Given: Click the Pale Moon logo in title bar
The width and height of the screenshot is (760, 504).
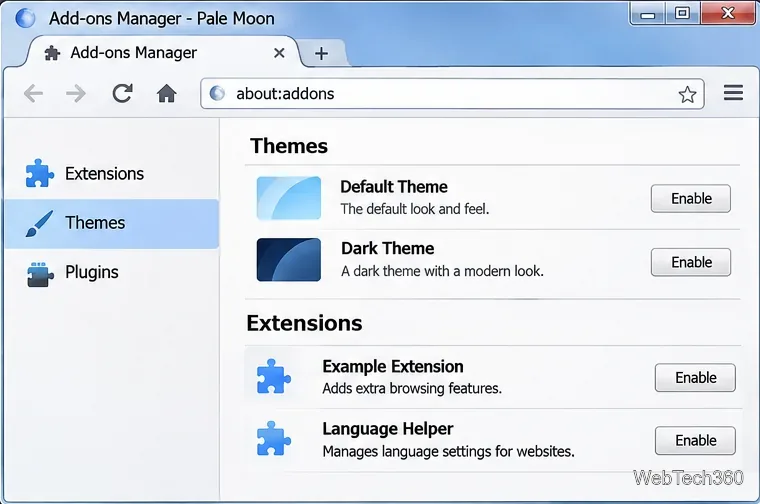Looking at the screenshot, I should [25, 18].
